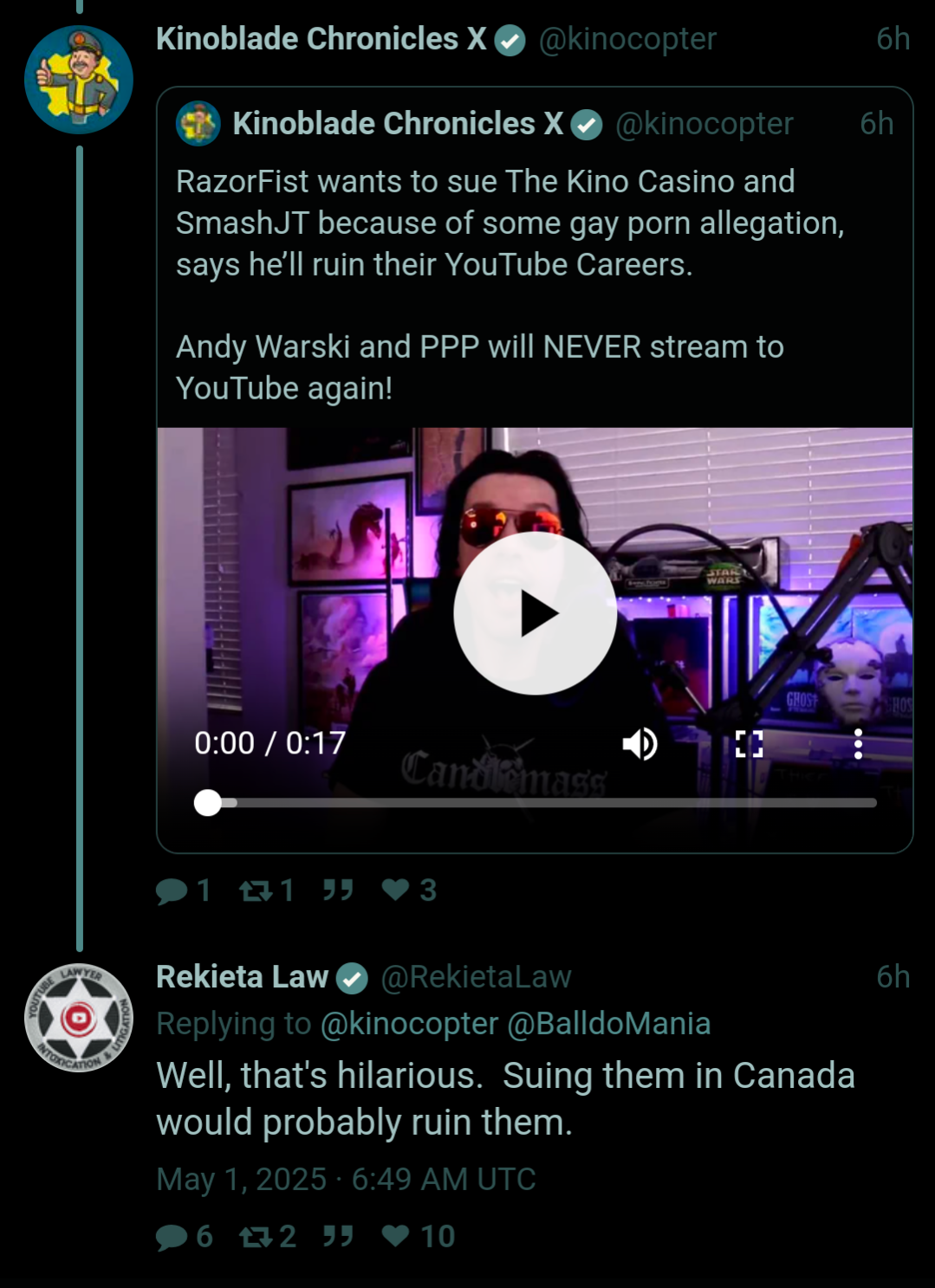
Task: Open replies on the Kinoblade tweet
Action: point(183,890)
